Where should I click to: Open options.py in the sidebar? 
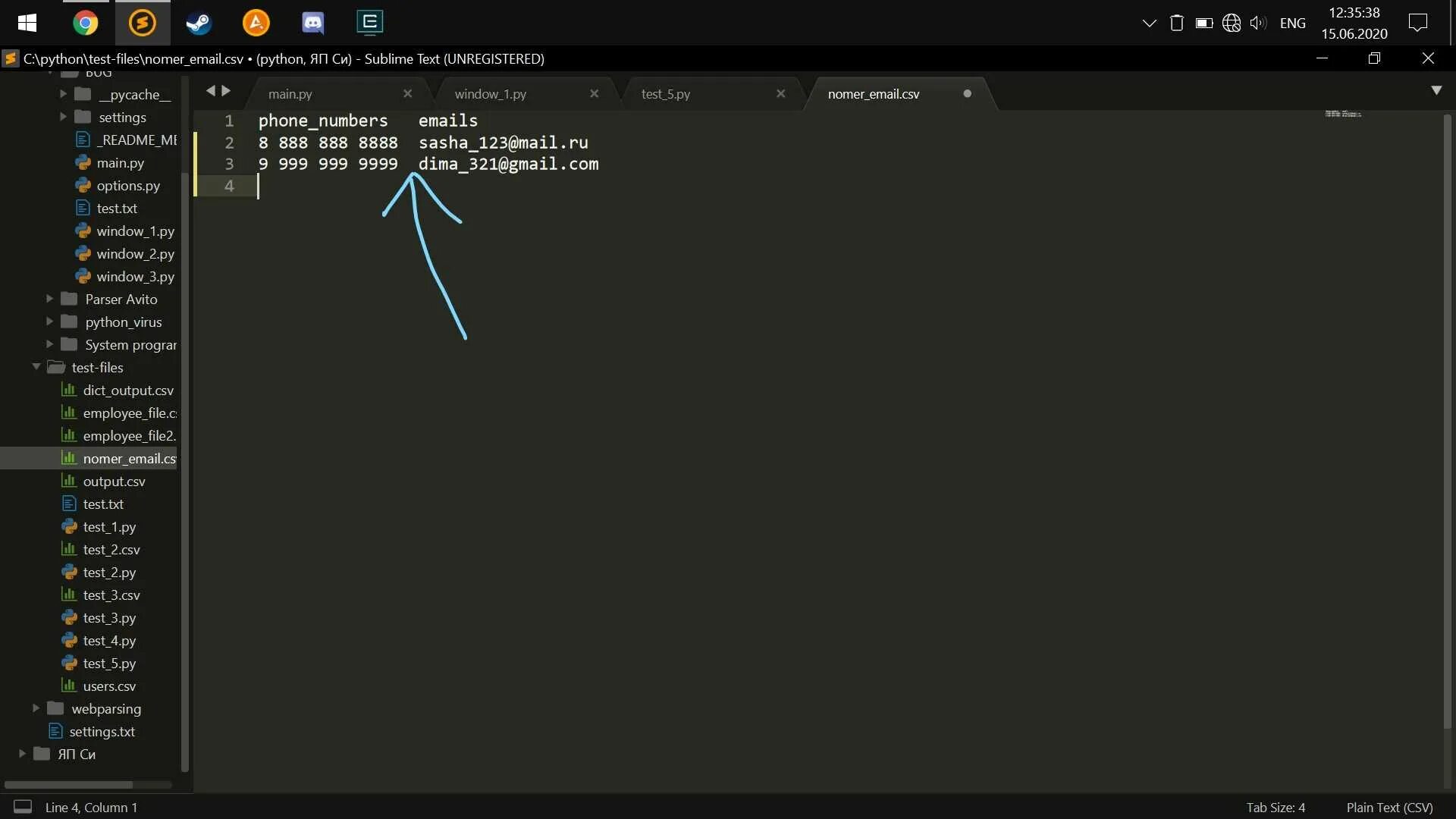(x=128, y=186)
